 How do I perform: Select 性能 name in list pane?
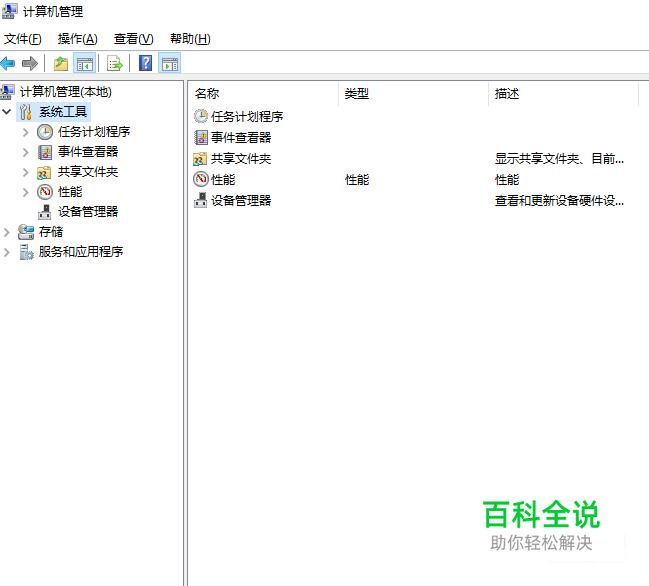[x=223, y=180]
